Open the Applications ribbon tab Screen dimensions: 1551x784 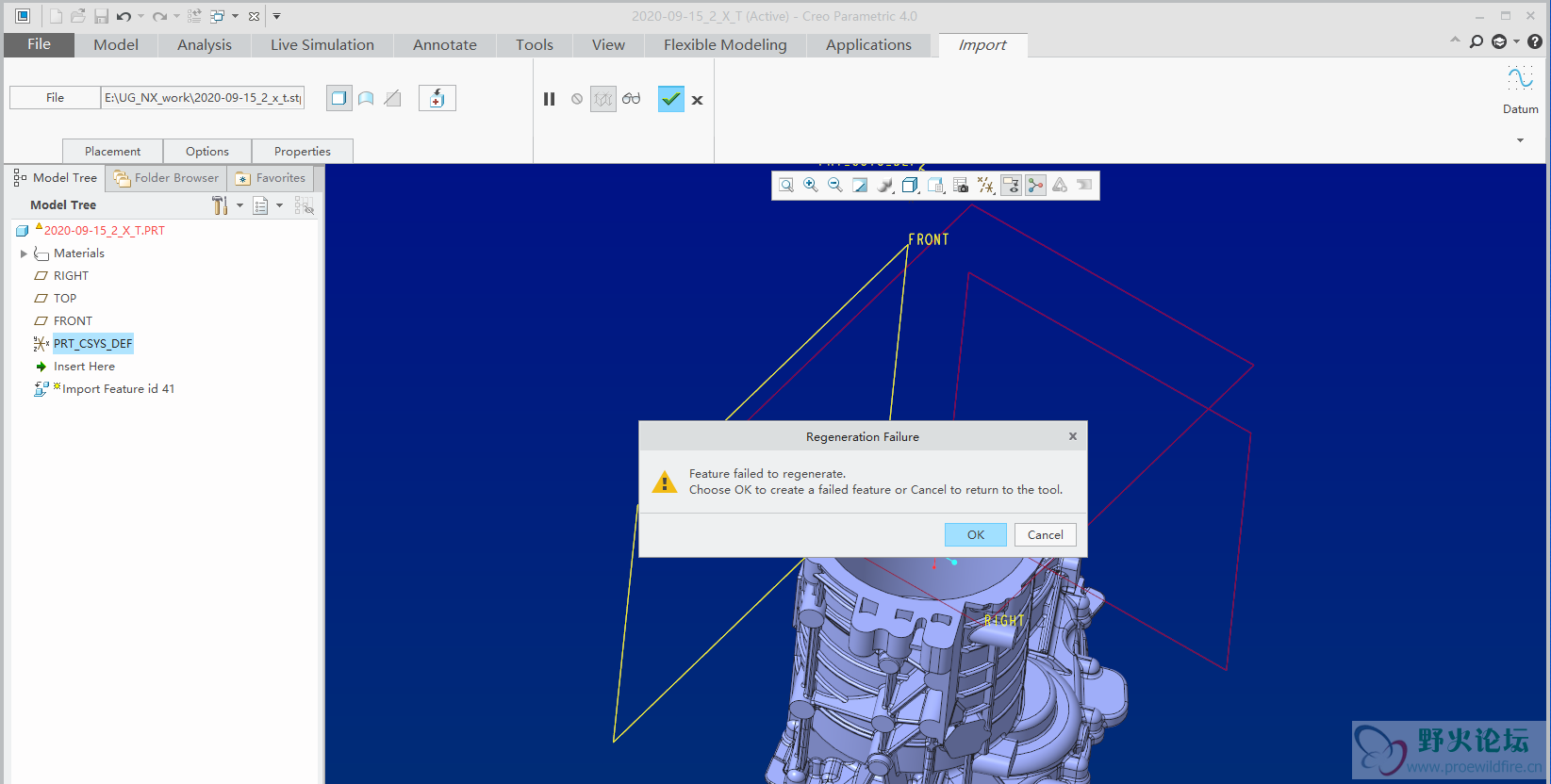tap(868, 44)
